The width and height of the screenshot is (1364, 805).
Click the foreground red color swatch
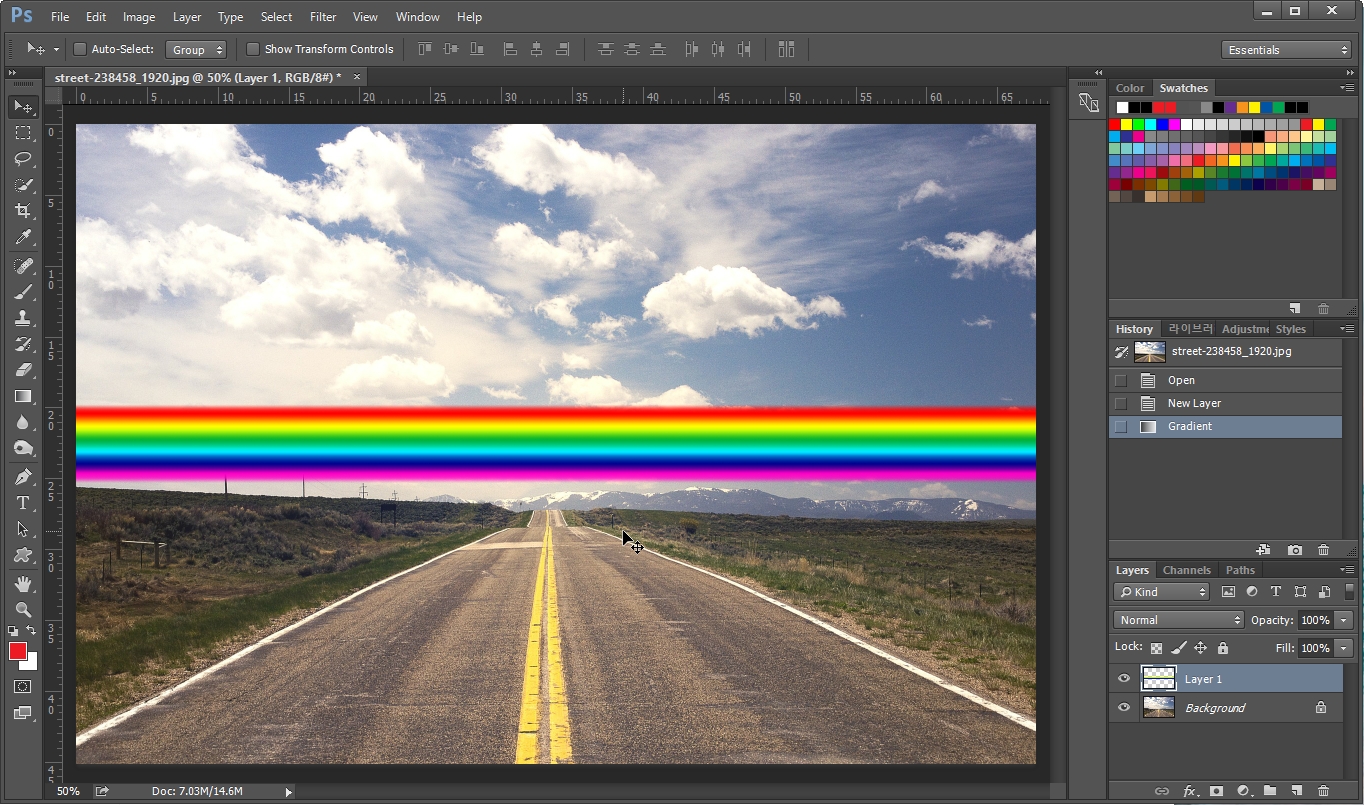17,651
